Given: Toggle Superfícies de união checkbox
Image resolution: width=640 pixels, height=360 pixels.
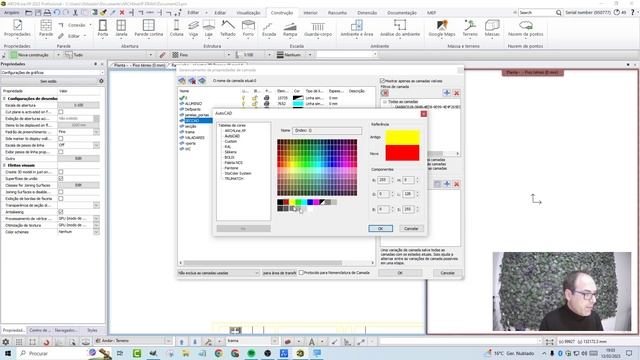Looking at the screenshot, I should pyautogui.click(x=61, y=179).
